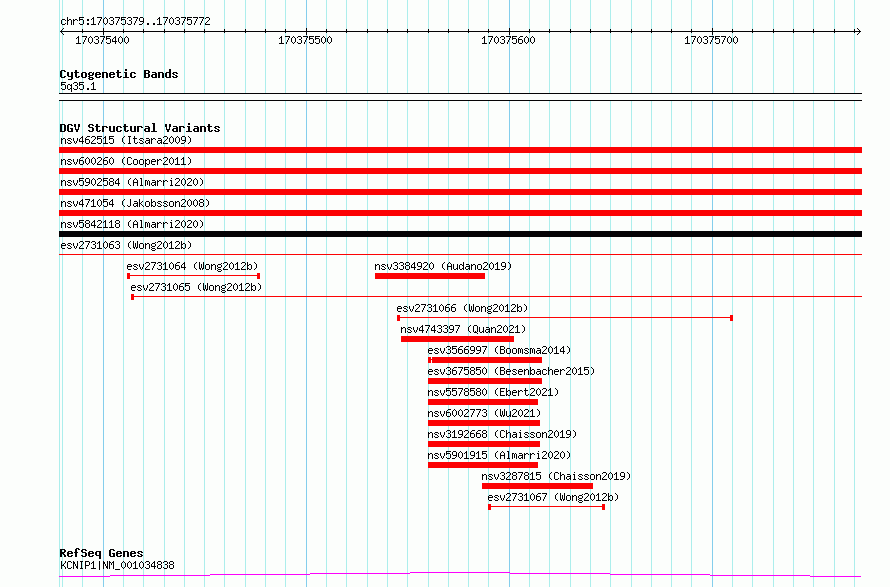890x587 pixels.
Task: Click ruler position 170375700
Action: (x=711, y=40)
